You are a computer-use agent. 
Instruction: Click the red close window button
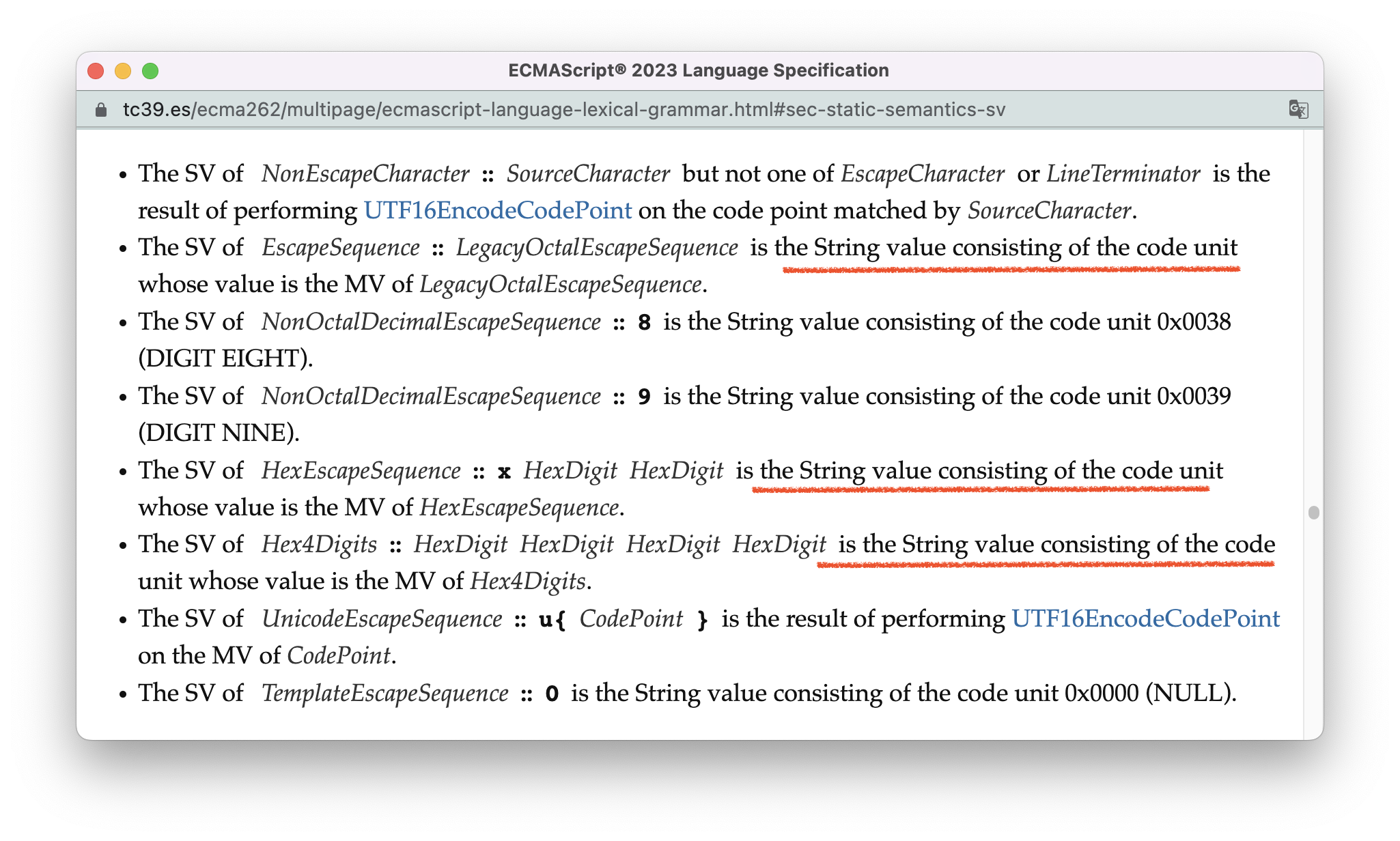[96, 71]
